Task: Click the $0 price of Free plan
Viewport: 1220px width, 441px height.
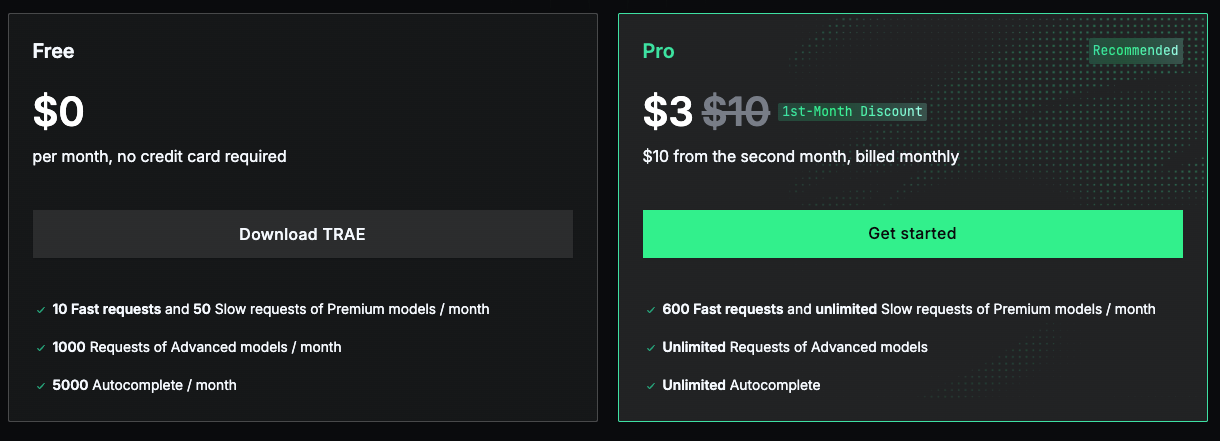Action: [58, 112]
